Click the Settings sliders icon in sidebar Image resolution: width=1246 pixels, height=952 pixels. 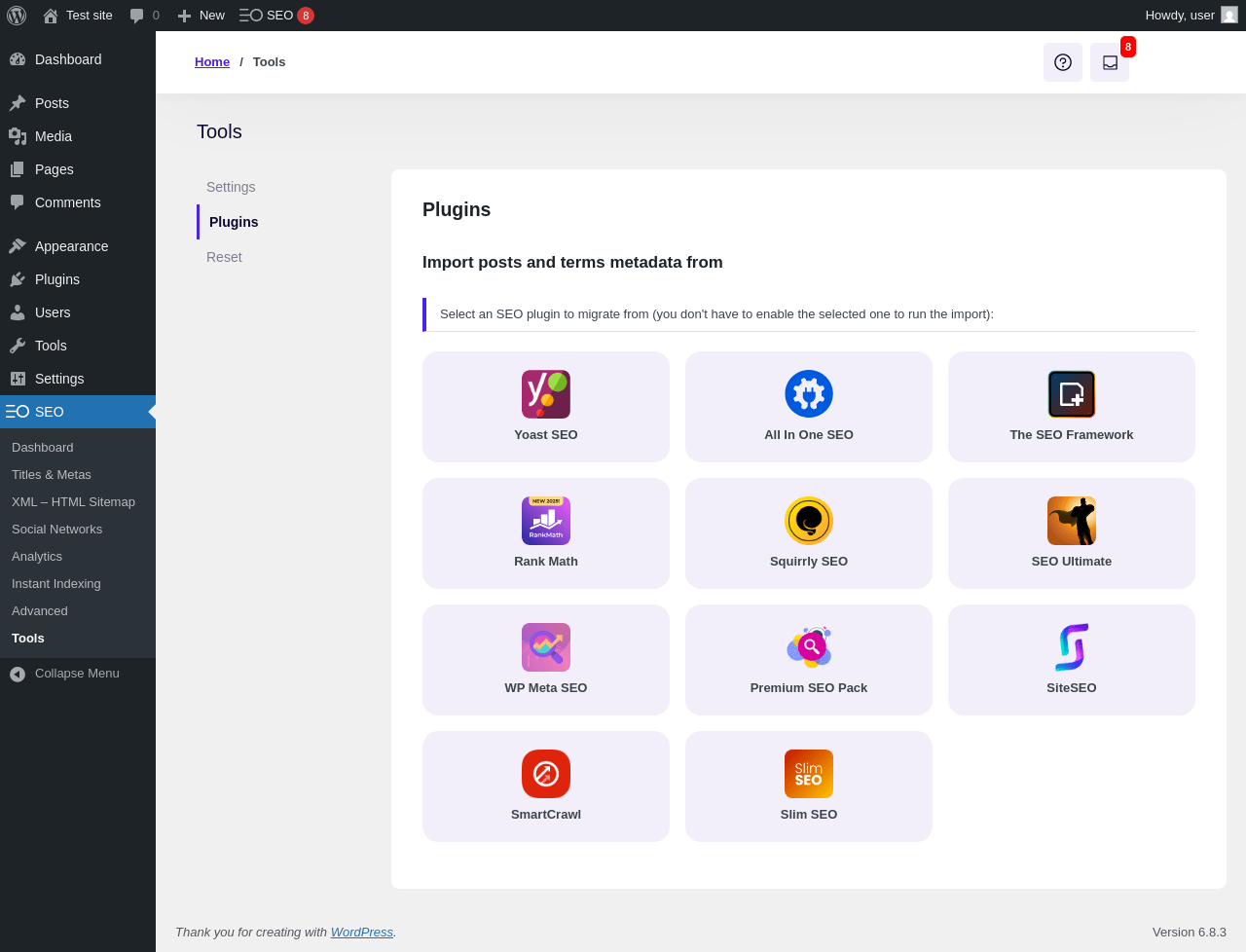(18, 379)
